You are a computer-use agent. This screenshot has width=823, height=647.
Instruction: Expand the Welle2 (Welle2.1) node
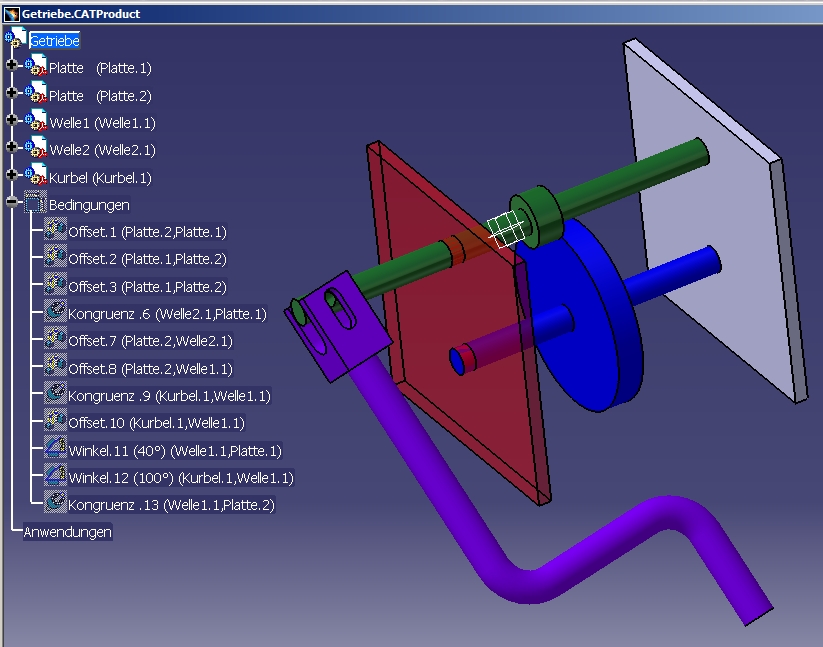click(x=12, y=147)
